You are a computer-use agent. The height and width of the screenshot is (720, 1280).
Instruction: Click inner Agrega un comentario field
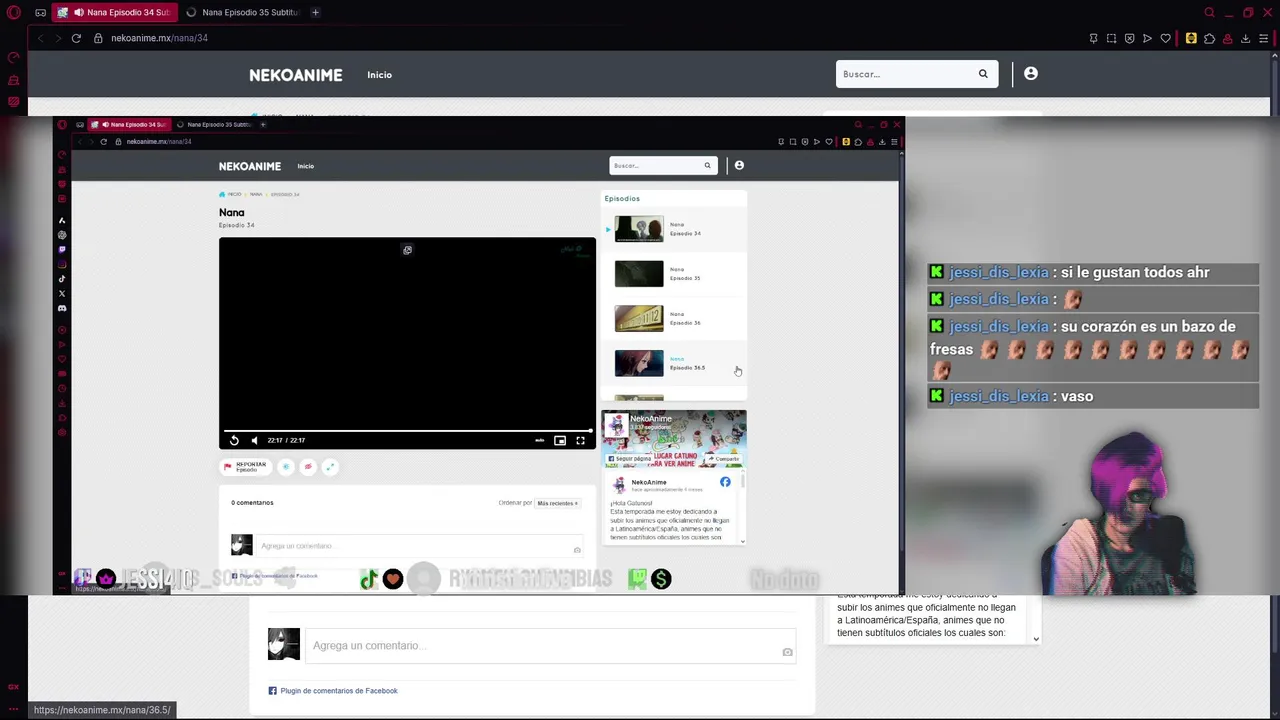pyautogui.click(x=418, y=546)
